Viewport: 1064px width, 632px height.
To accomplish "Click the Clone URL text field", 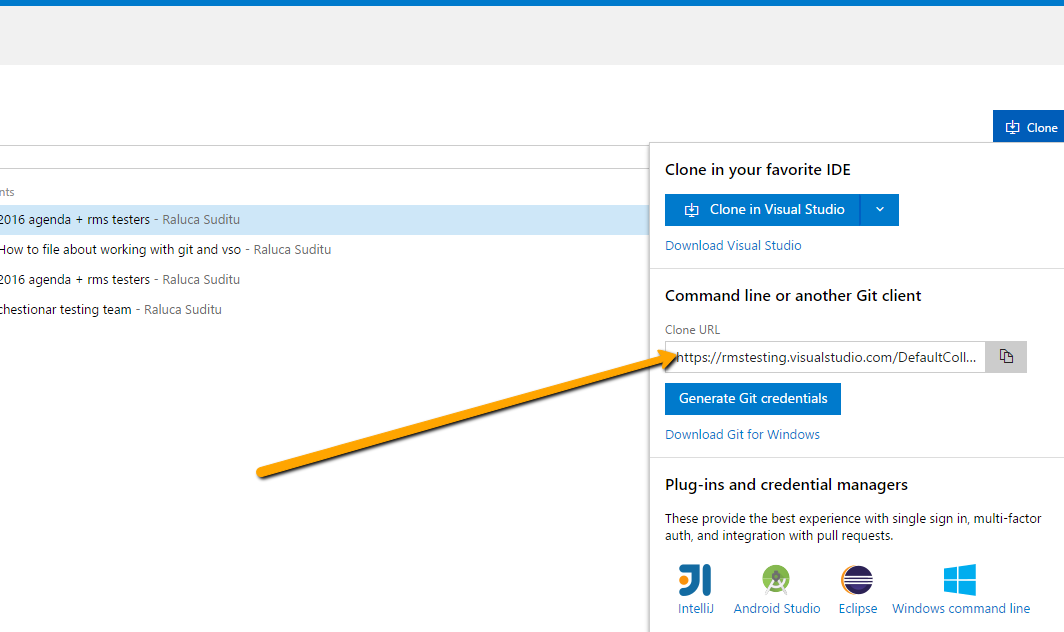I will click(x=825, y=357).
